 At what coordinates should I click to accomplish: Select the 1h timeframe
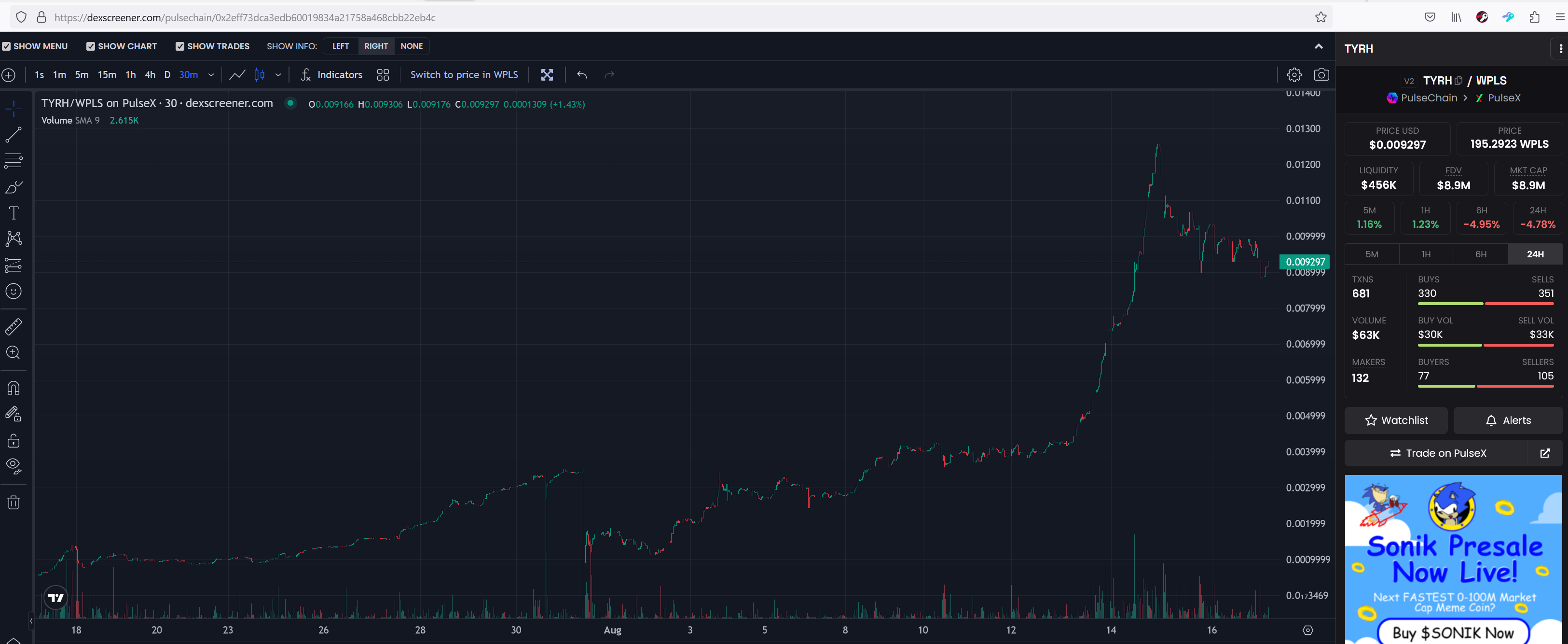pyautogui.click(x=130, y=75)
